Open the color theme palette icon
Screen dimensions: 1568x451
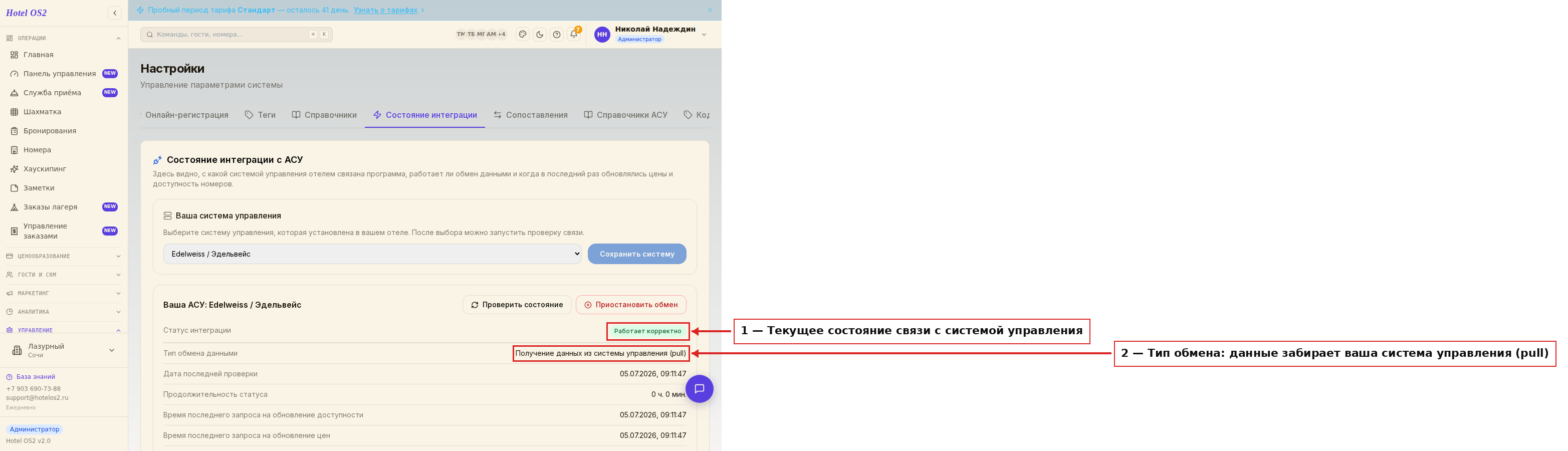pyautogui.click(x=522, y=35)
